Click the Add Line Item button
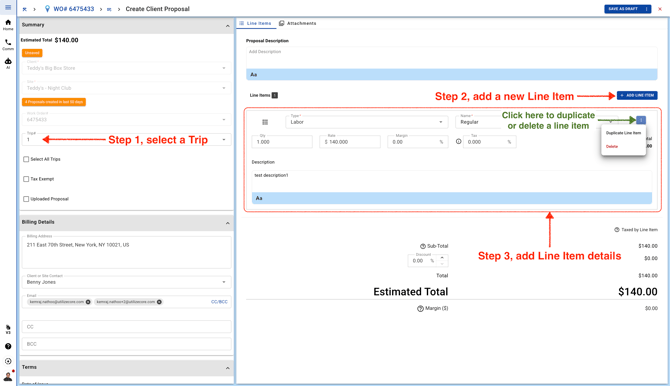Image resolution: width=670 pixels, height=386 pixels. pyautogui.click(x=637, y=95)
